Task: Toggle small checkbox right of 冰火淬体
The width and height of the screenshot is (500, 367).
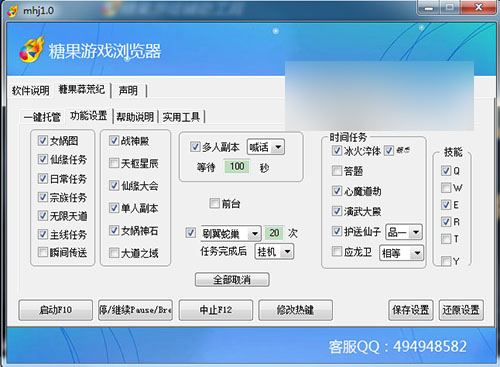Action: 389,151
